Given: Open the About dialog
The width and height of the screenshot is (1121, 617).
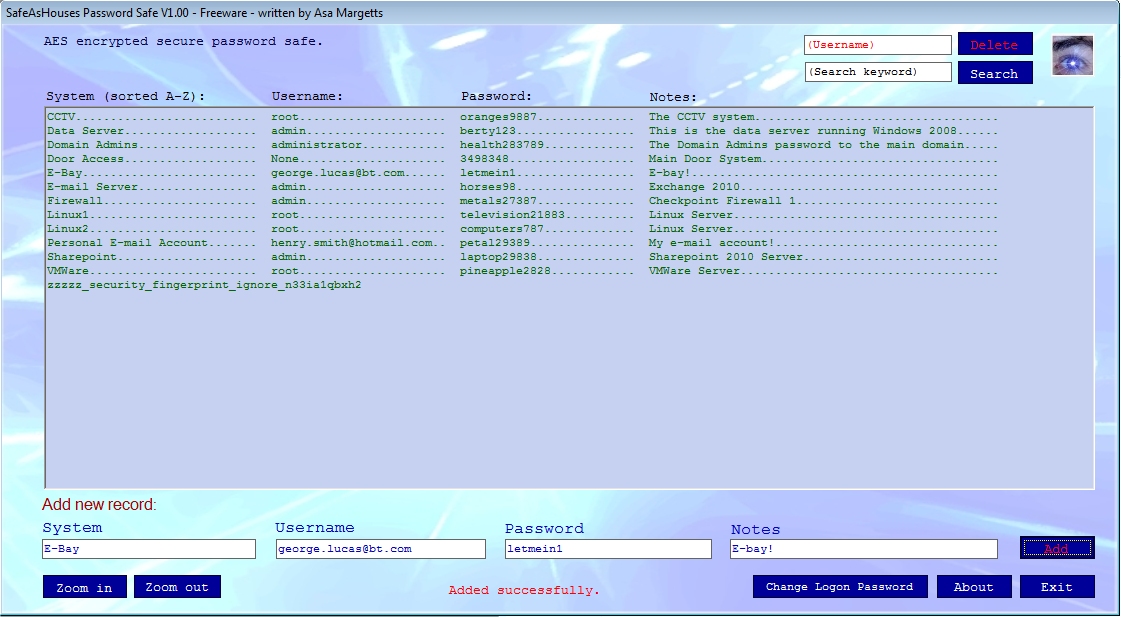Looking at the screenshot, I should (974, 587).
